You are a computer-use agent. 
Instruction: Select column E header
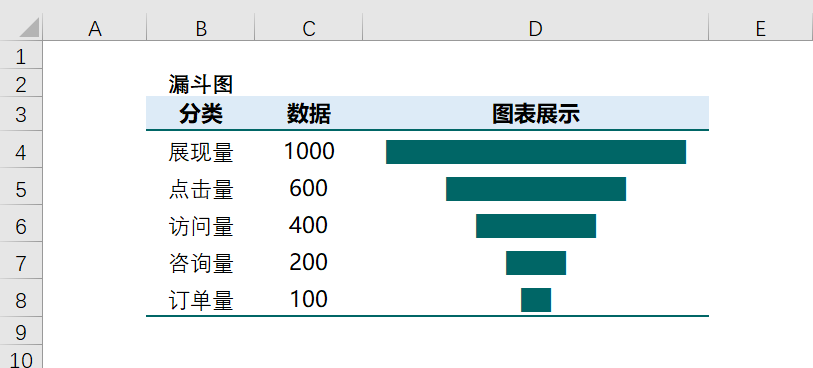pos(761,27)
